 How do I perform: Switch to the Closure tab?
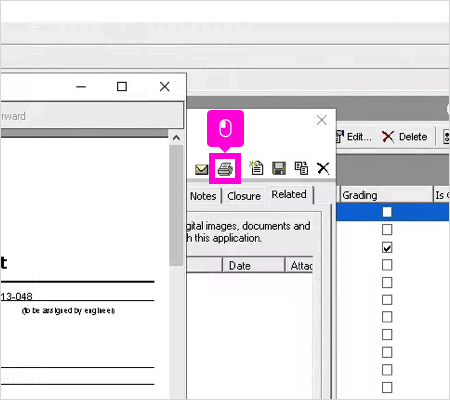tap(244, 196)
